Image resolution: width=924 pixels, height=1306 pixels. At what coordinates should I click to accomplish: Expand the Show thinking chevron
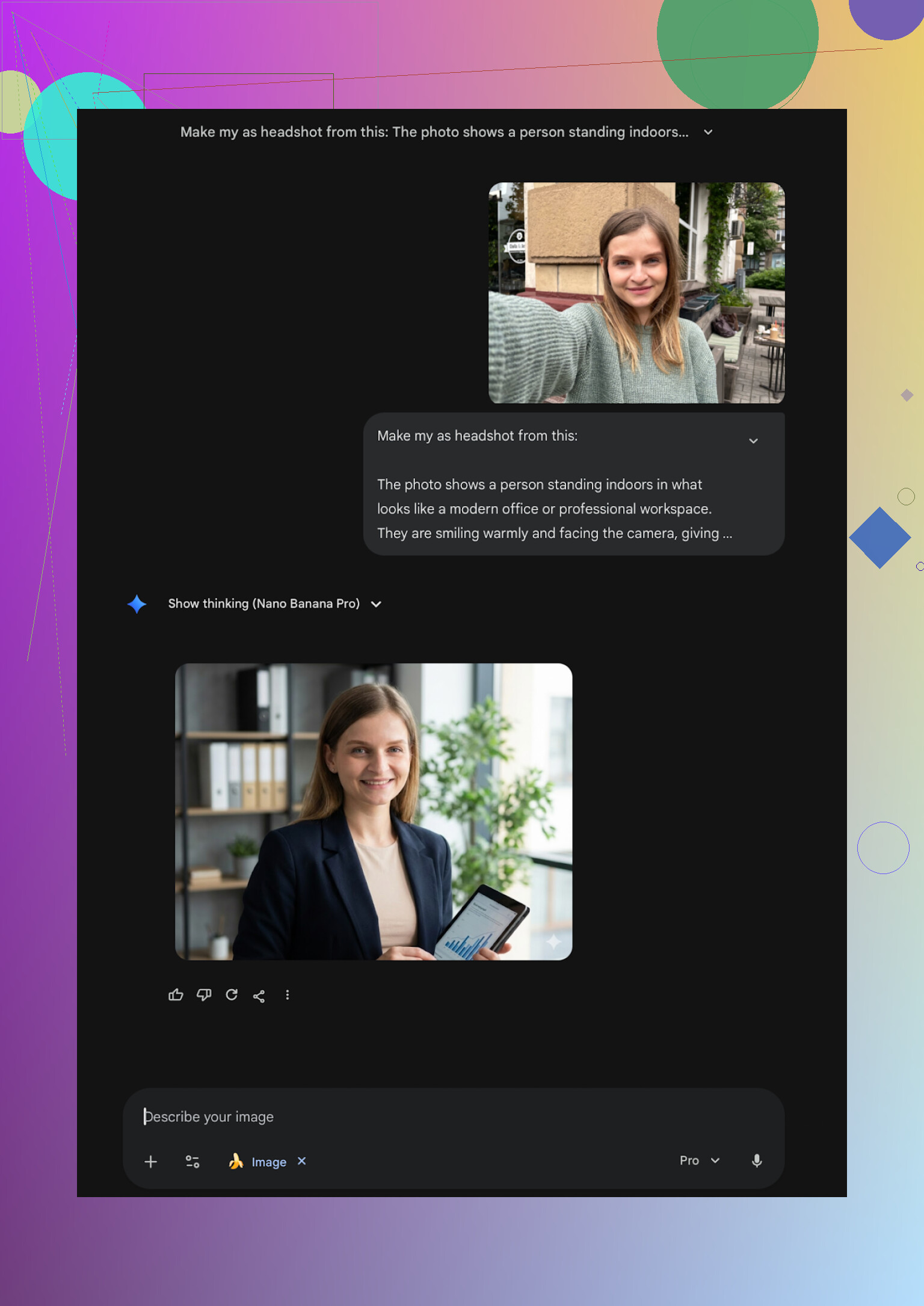[x=377, y=604]
